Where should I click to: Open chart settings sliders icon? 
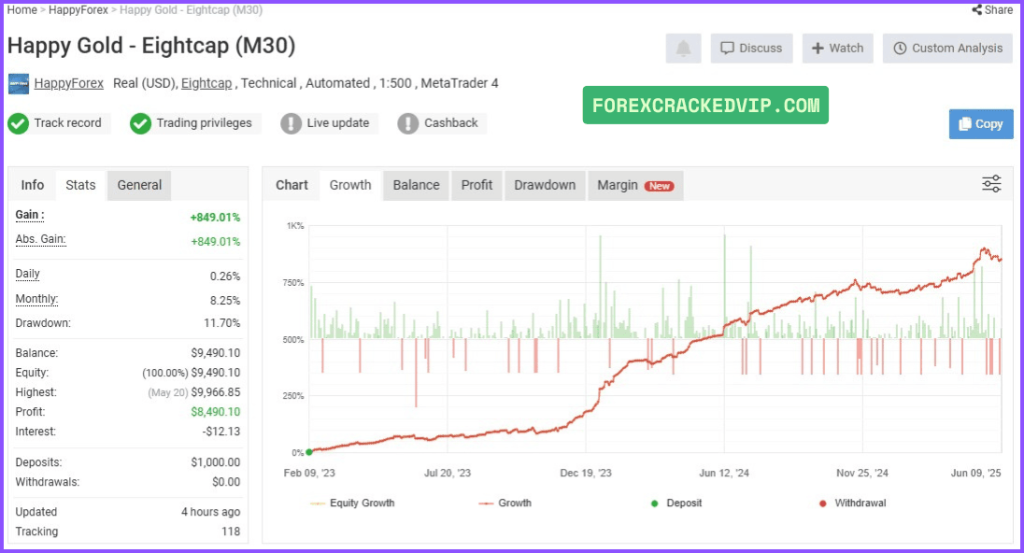coord(991,184)
